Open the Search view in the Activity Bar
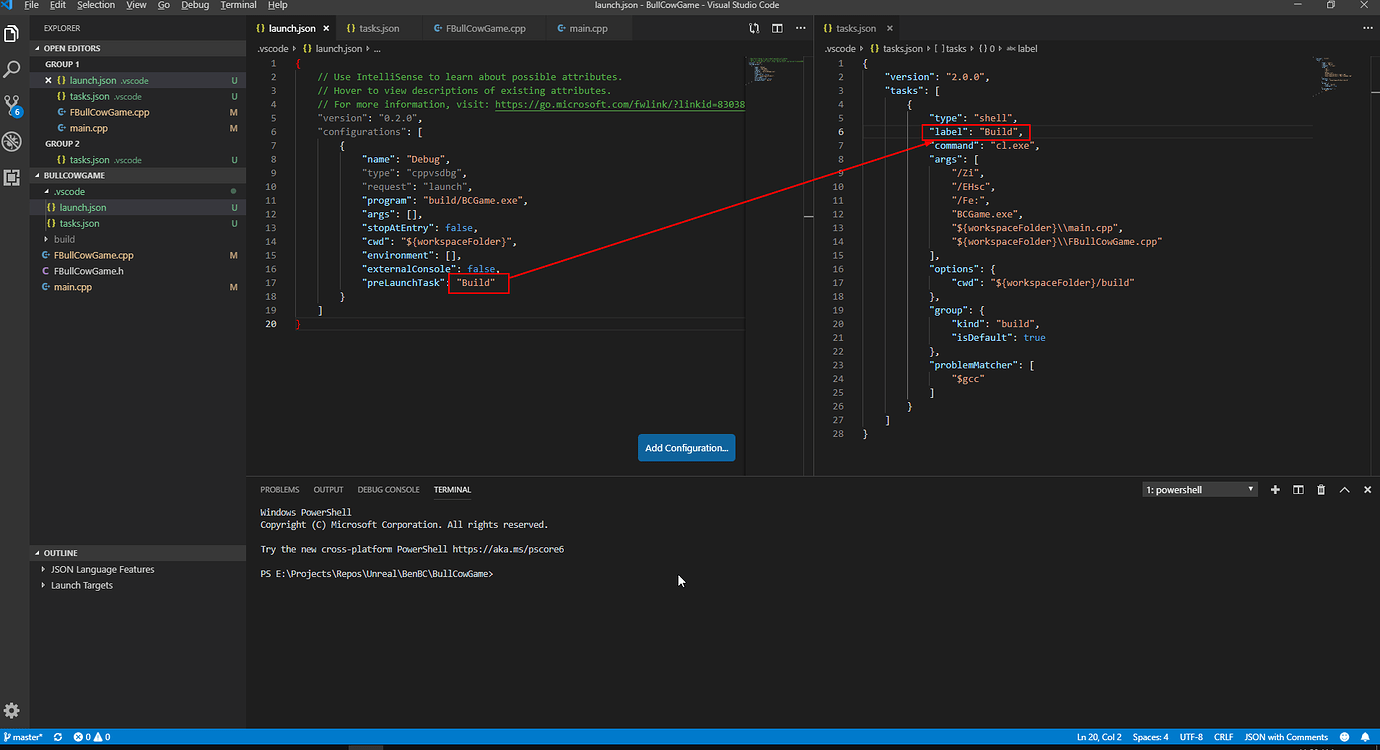1380x750 pixels. click(x=12, y=70)
